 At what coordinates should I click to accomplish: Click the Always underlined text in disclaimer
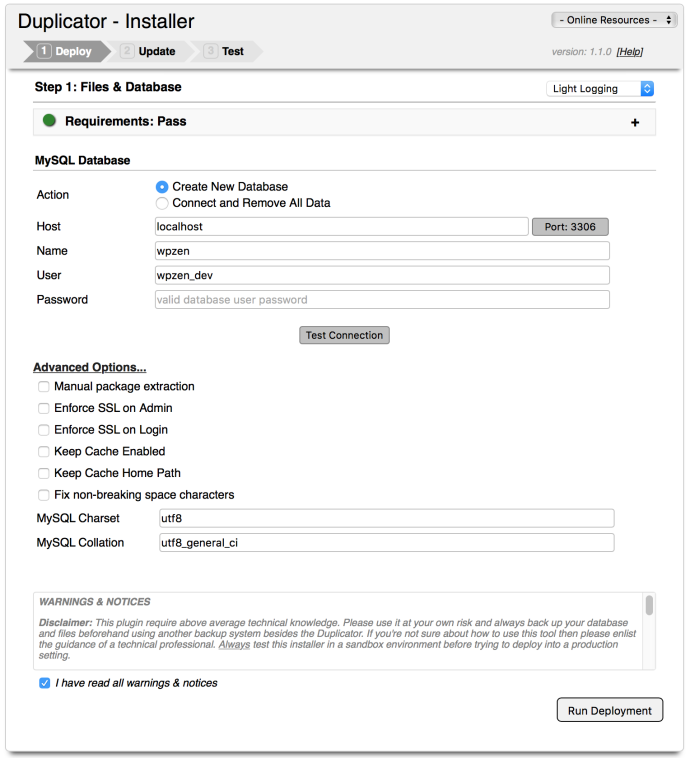[x=234, y=645]
